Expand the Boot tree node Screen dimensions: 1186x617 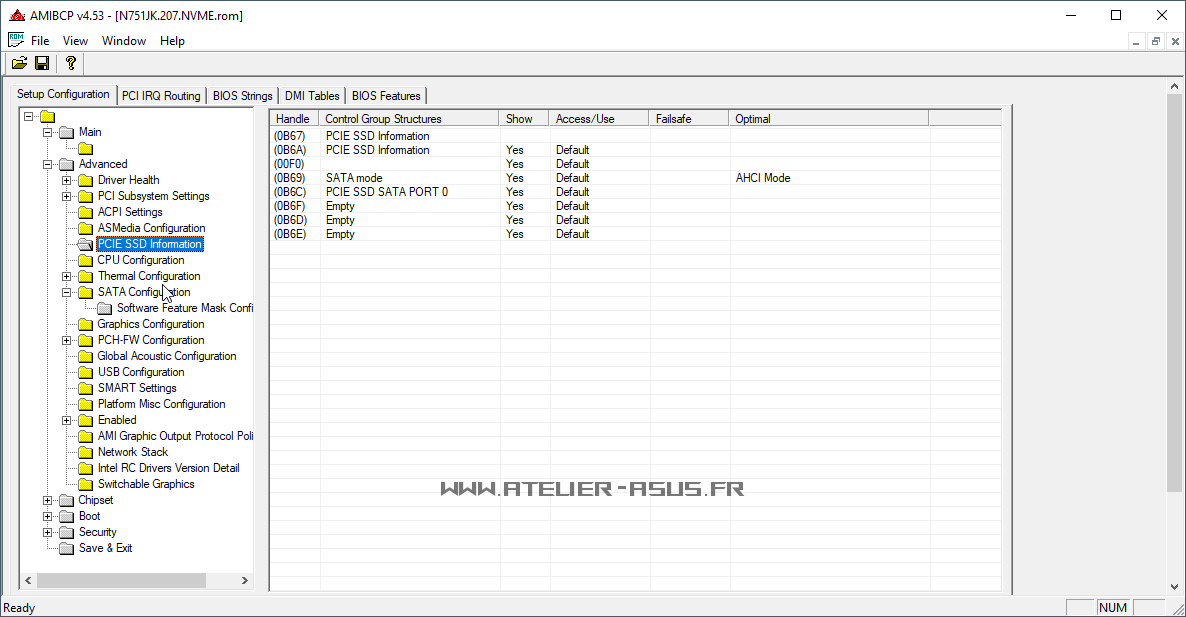(x=48, y=516)
